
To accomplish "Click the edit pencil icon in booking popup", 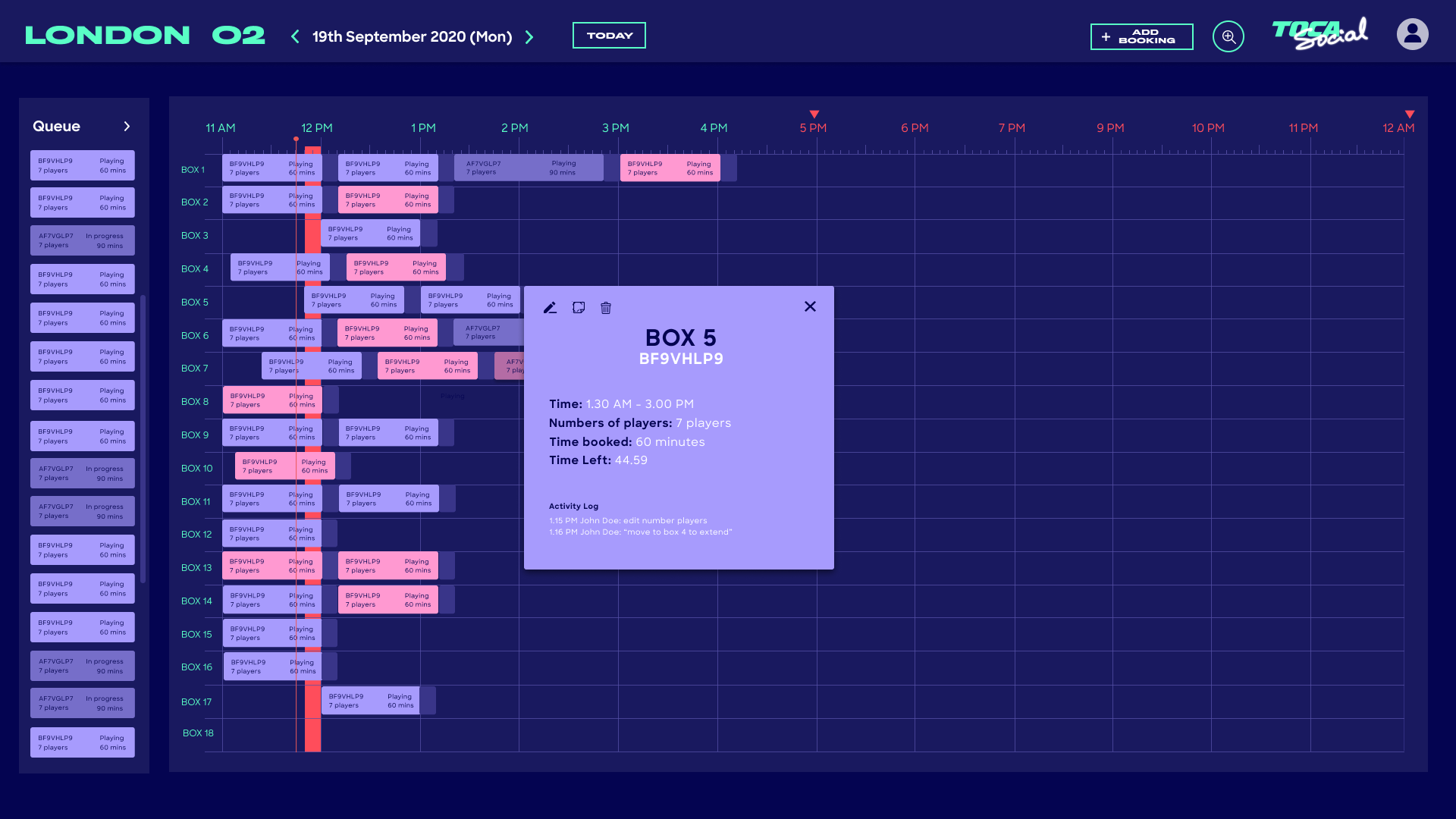I will (x=550, y=308).
